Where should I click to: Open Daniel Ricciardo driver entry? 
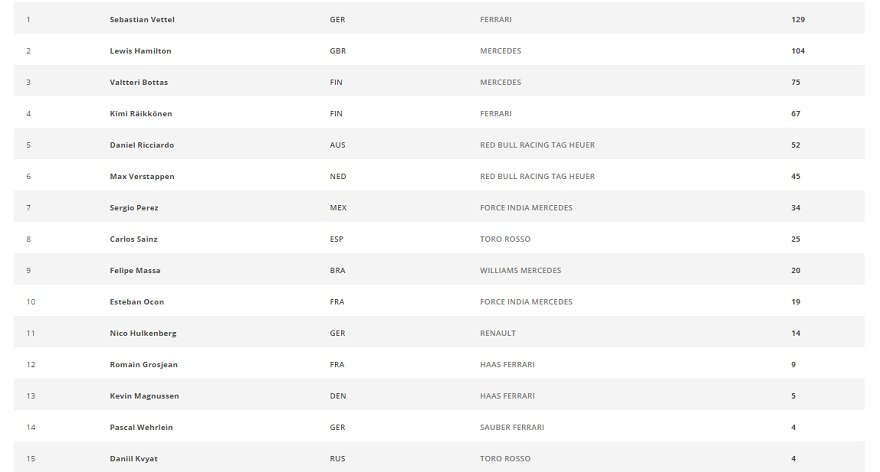(142, 145)
